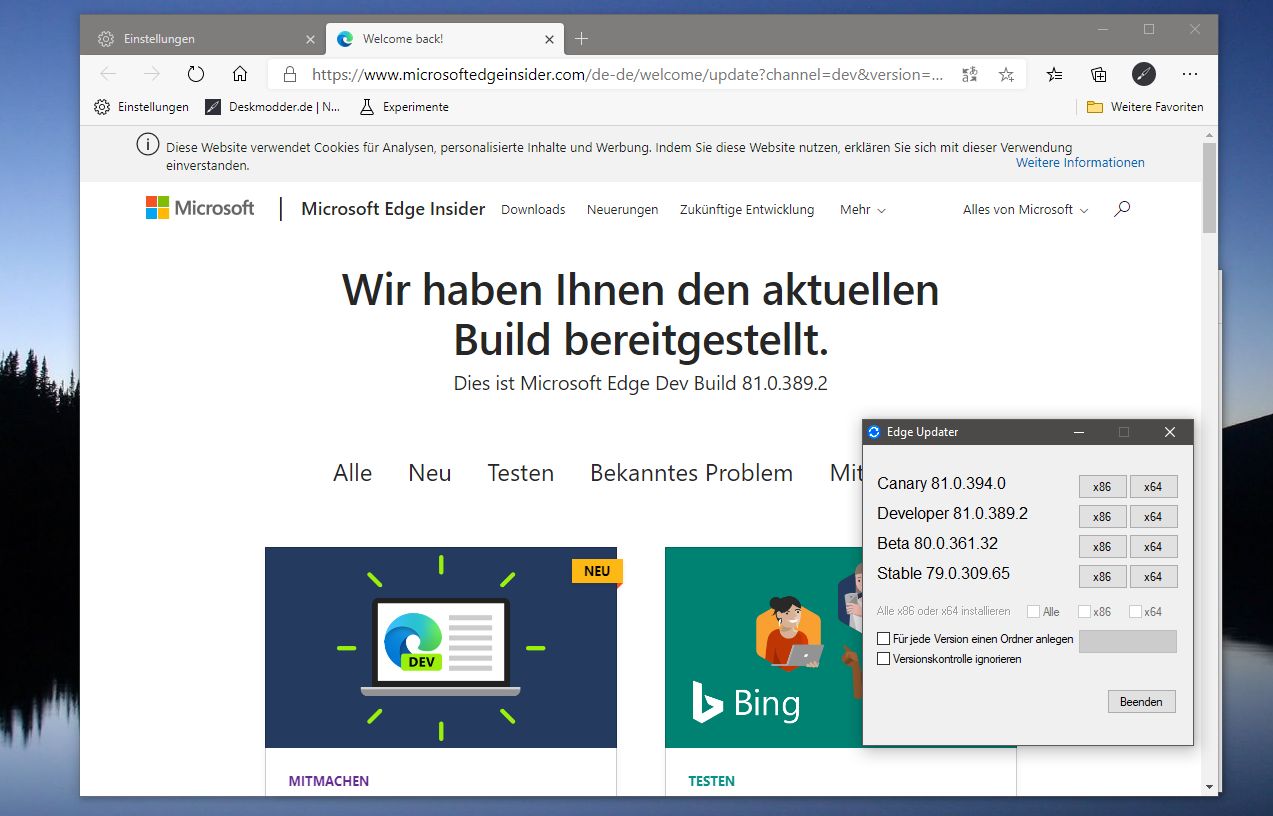Click the browser back arrow
Screen dimensions: 1273x816
108,74
